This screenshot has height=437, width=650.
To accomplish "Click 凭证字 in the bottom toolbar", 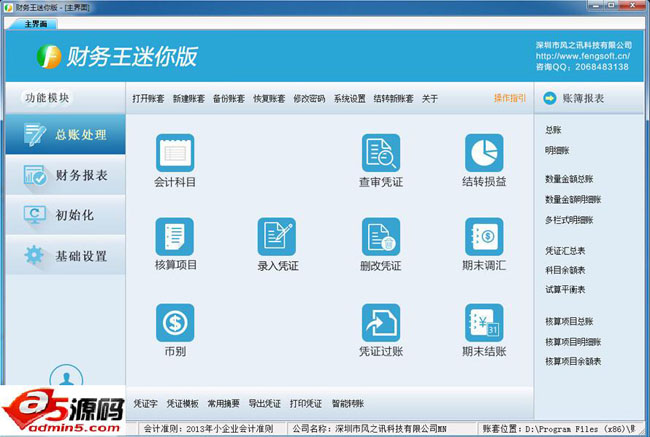I will 146,403.
